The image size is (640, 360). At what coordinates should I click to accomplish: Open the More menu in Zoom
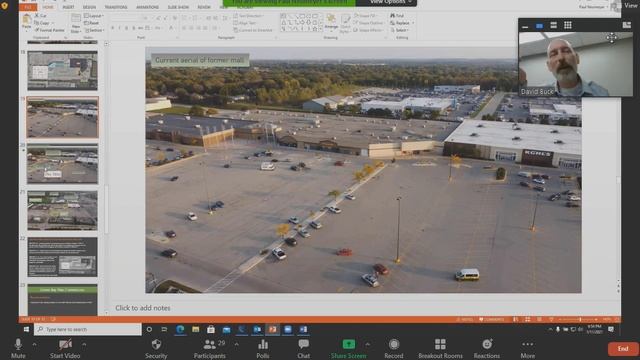click(527, 349)
